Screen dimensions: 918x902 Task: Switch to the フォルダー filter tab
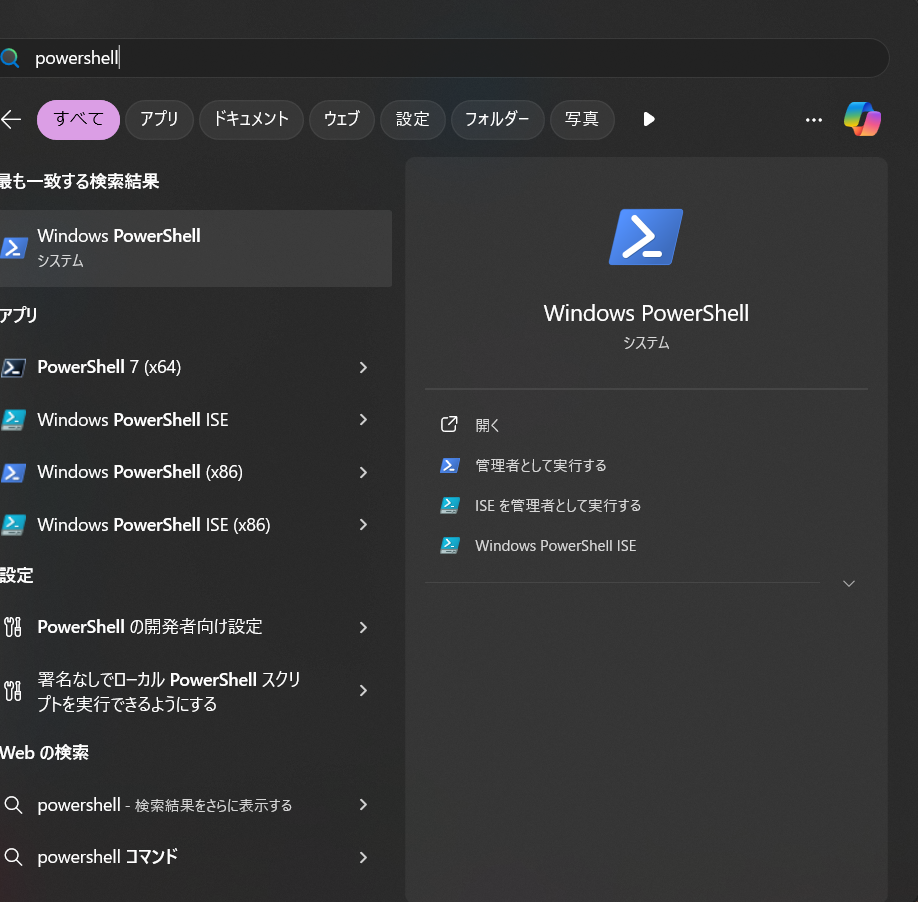498,119
